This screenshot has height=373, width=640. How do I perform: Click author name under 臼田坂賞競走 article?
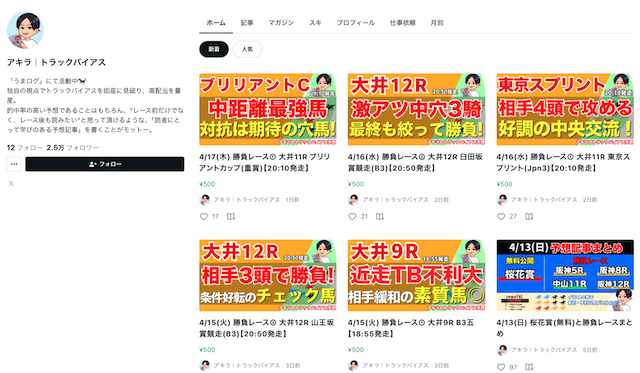coord(396,200)
